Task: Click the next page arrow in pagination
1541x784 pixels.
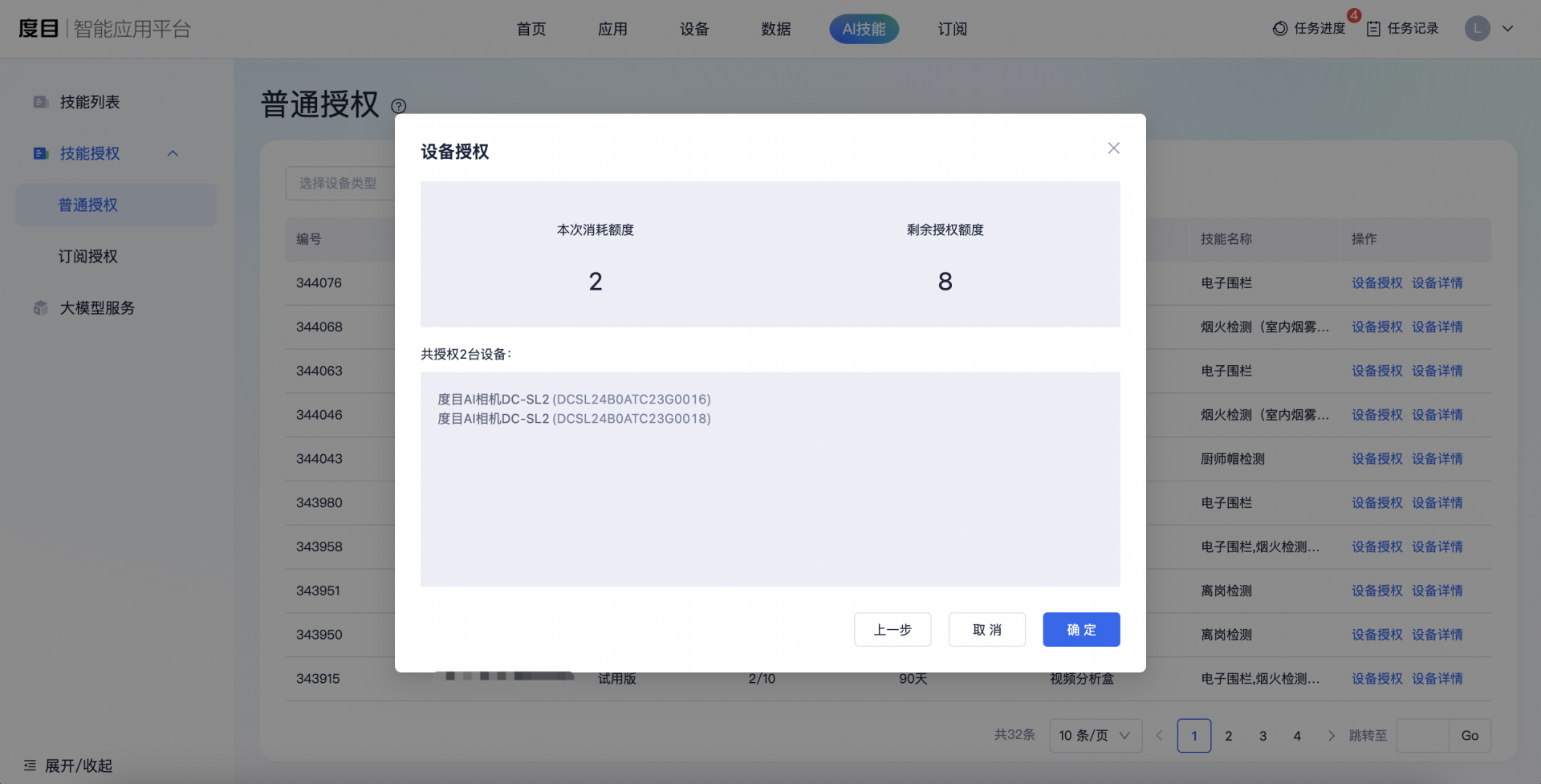Action: [x=1332, y=735]
